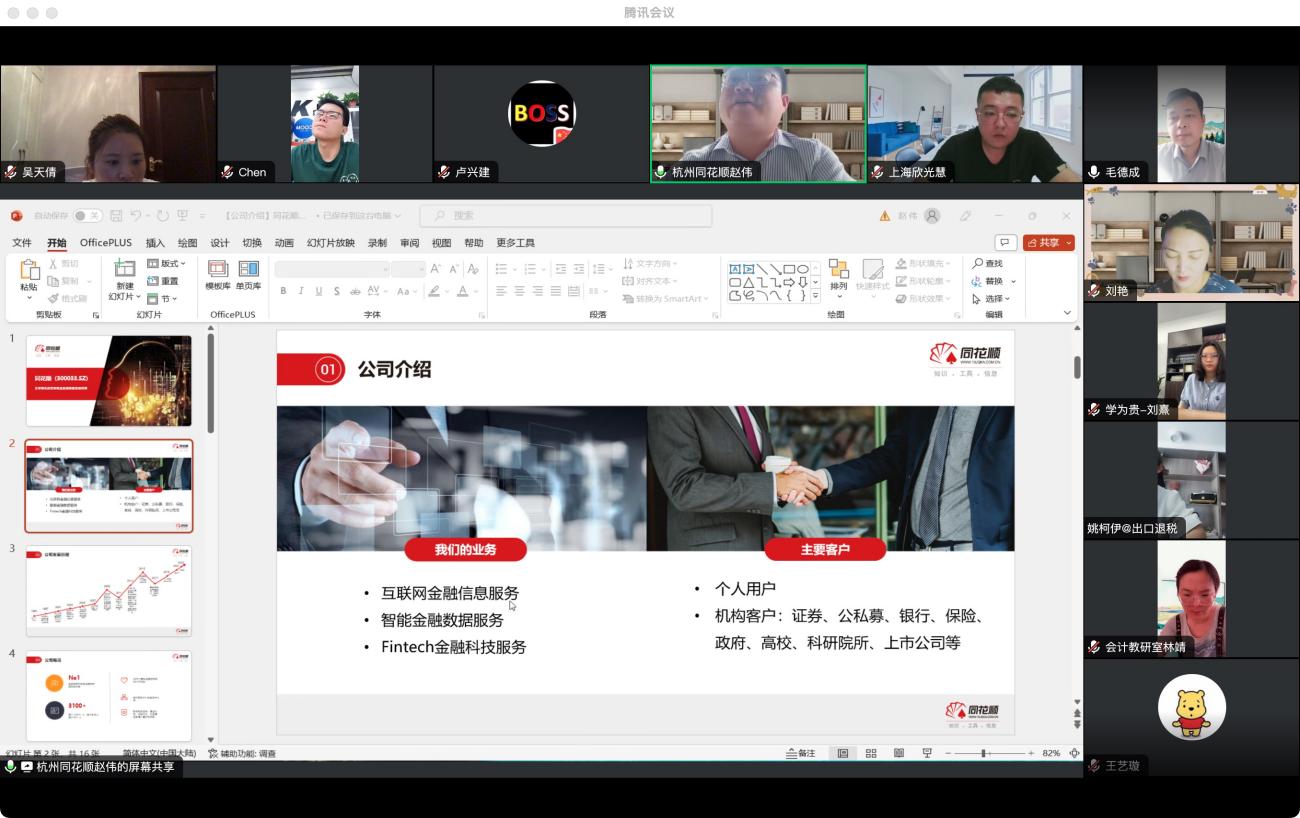Click the comments speech bubble icon
This screenshot has height=818, width=1300.
pos(1005,243)
